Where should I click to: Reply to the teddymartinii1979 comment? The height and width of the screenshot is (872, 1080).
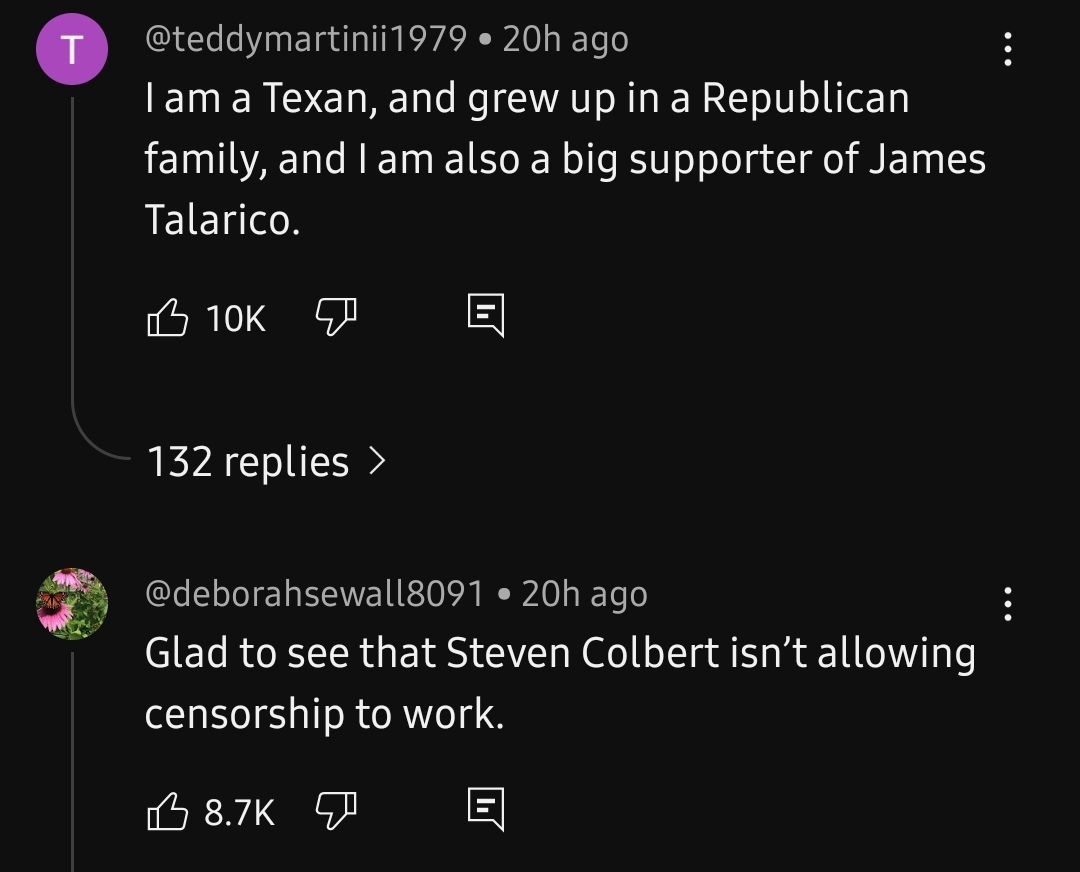(487, 318)
